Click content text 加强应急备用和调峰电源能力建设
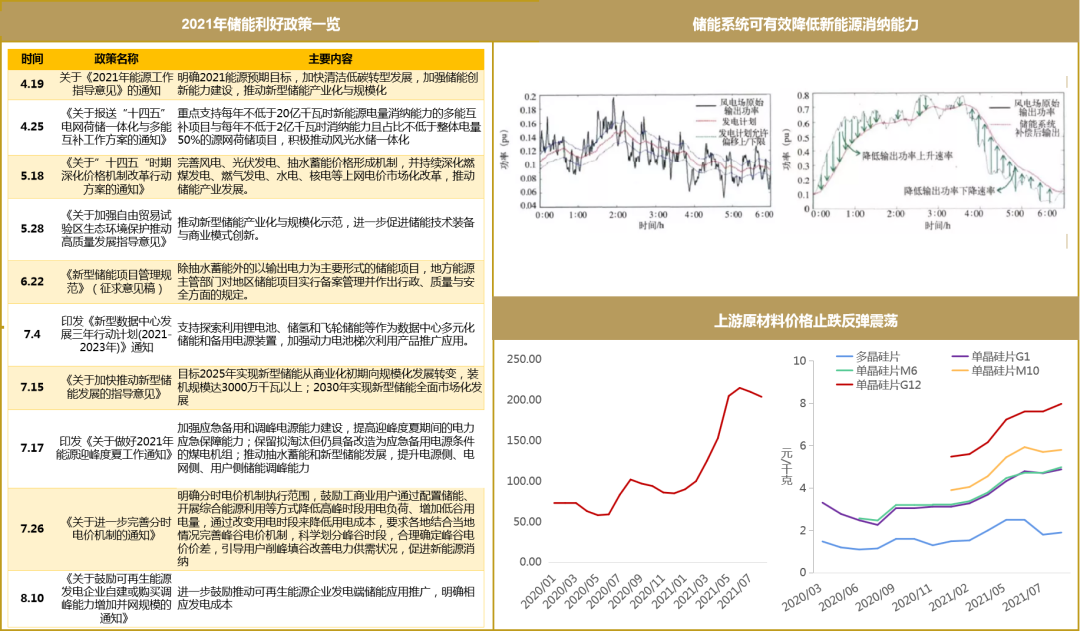This screenshot has width=1080, height=631. (262, 428)
